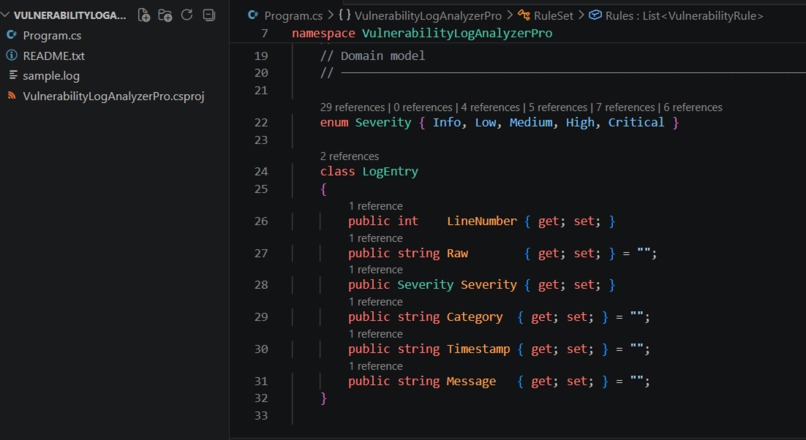Collapse all folders with the collapse icon
This screenshot has width=806, height=440.
pyautogui.click(x=209, y=15)
